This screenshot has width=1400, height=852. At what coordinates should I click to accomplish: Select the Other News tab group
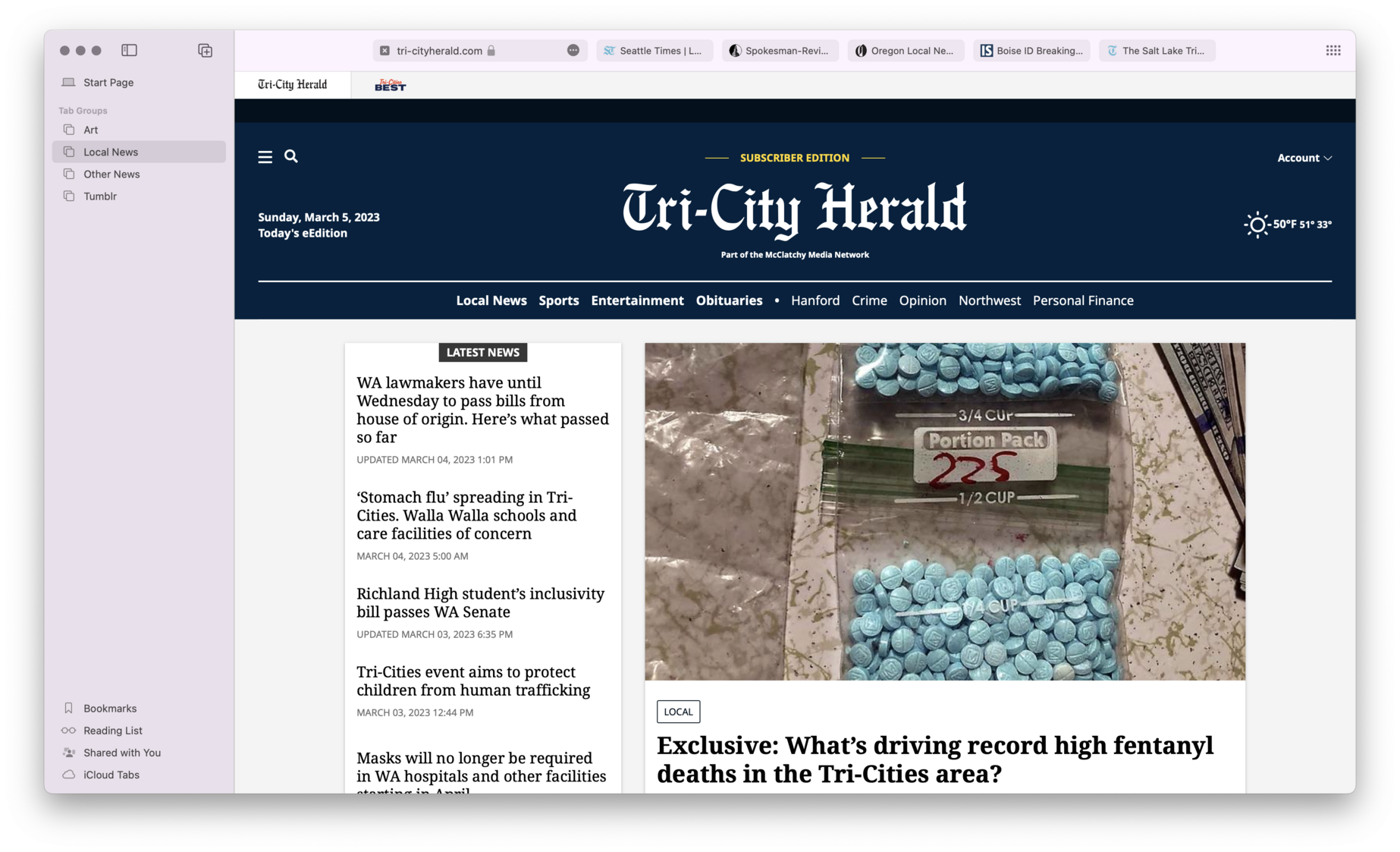point(139,174)
